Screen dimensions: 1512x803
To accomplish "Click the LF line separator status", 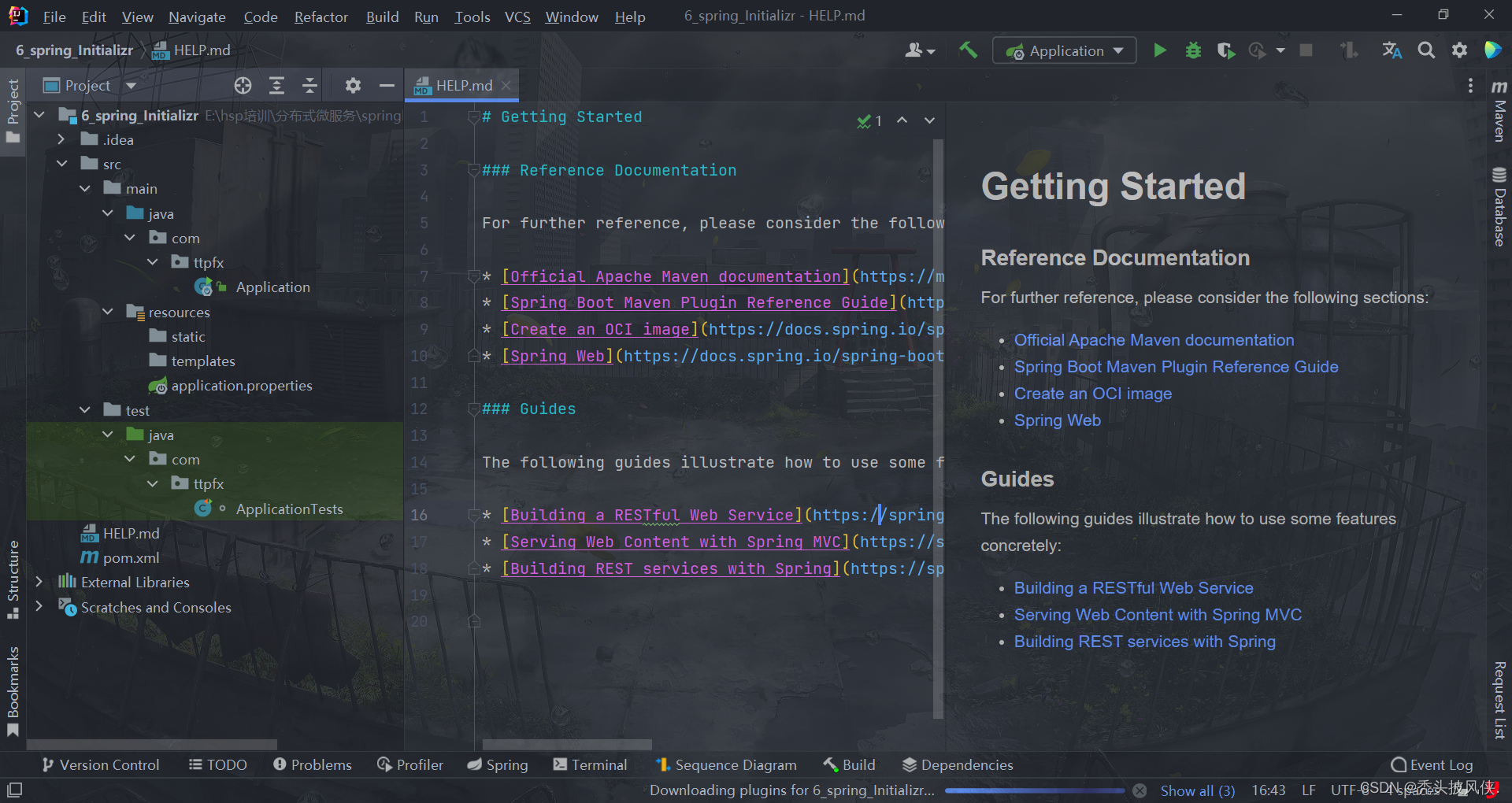I will tap(1308, 790).
